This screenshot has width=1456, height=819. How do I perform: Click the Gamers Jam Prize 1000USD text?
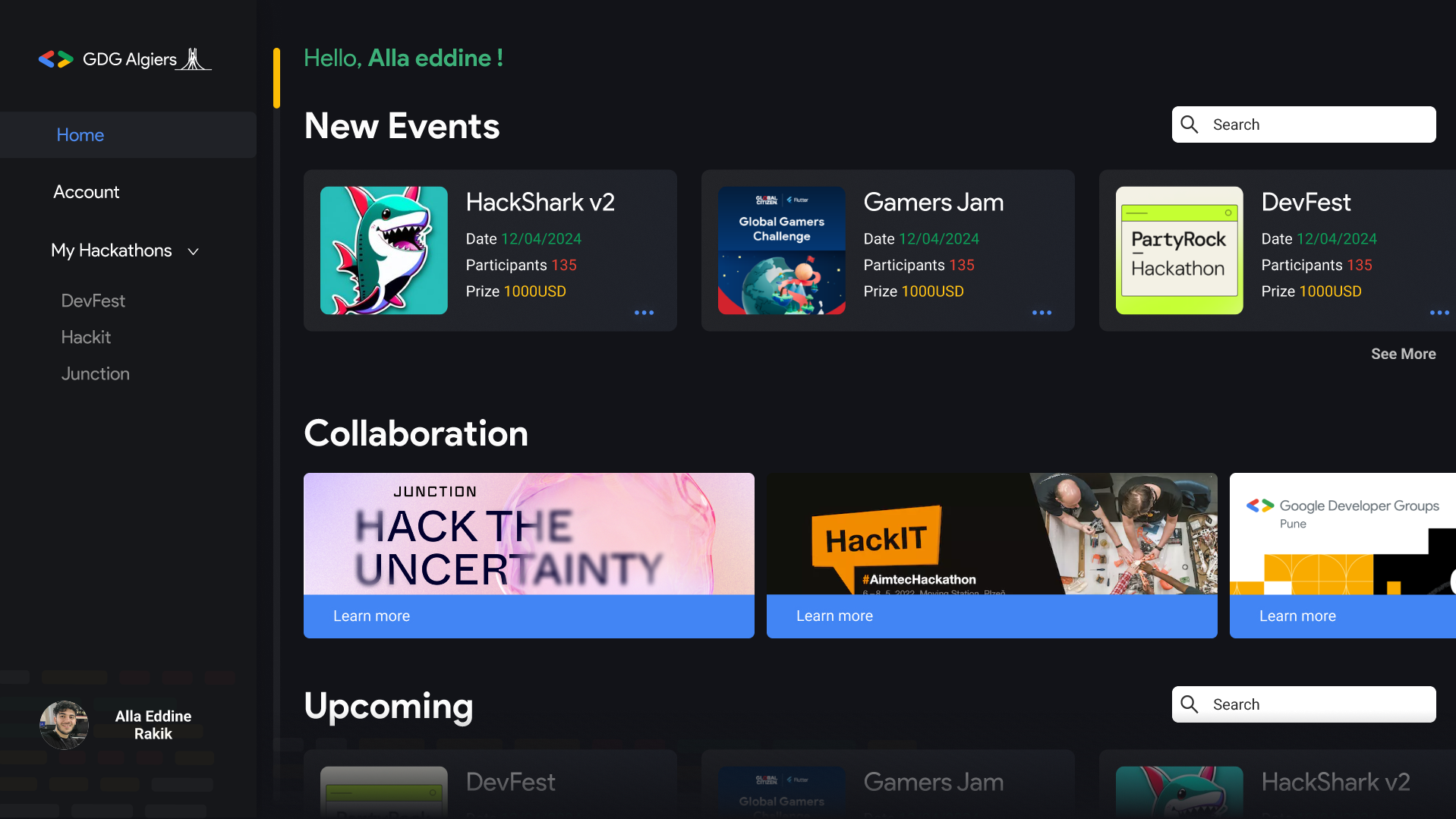(913, 291)
